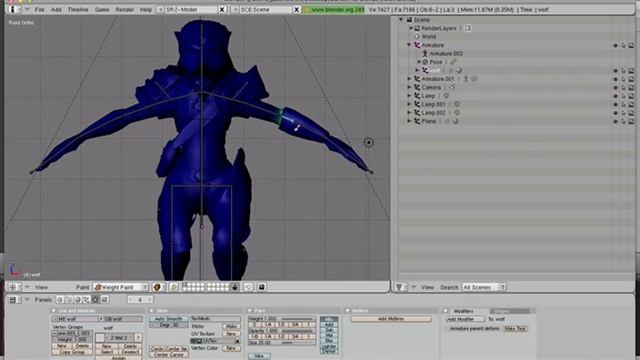This screenshot has width=640, height=360.
Task: Select the Shading context panel icon
Action: click(78, 300)
